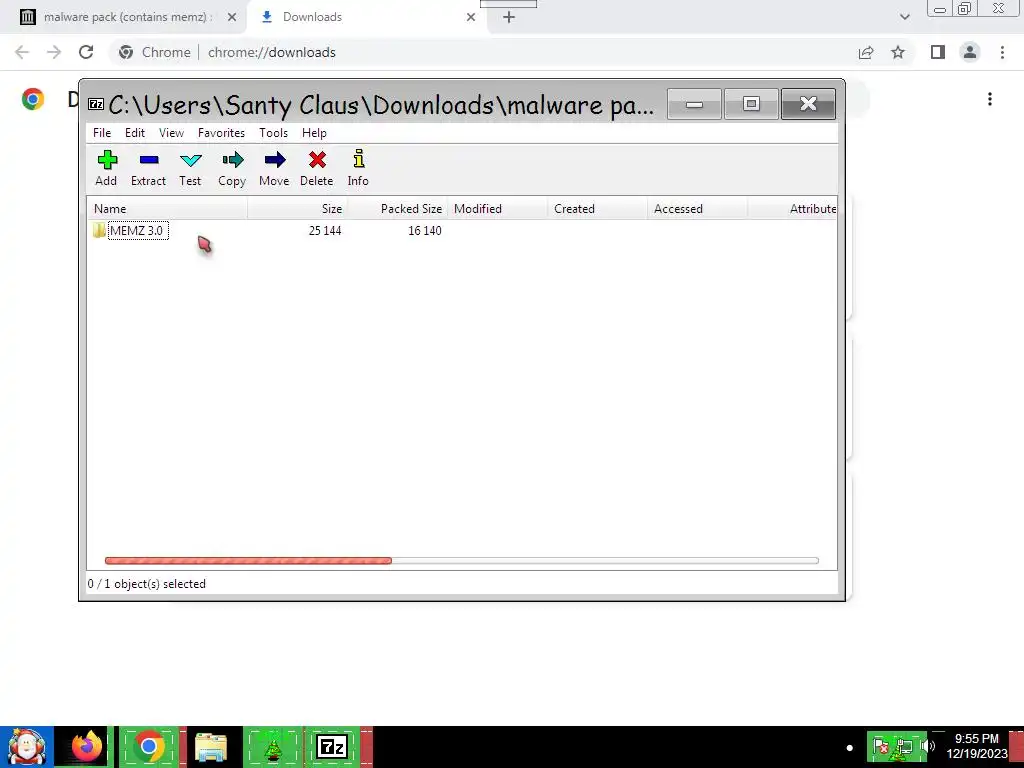Share this page icon in Chrome
Viewport: 1024px width, 768px height.
click(x=866, y=53)
